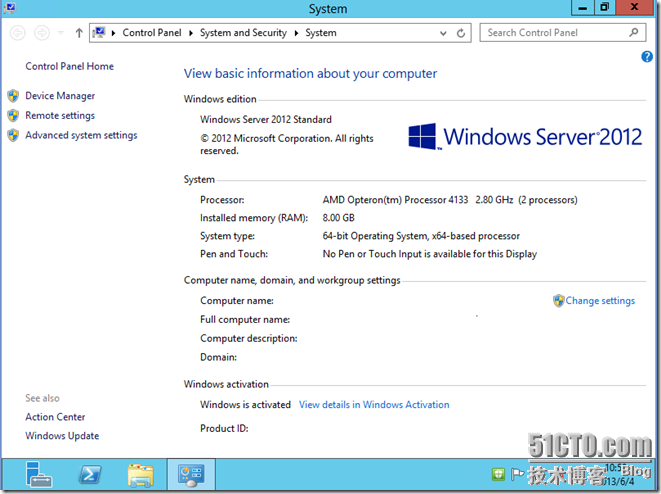Open Advanced system settings
661x494 pixels.
click(81, 135)
